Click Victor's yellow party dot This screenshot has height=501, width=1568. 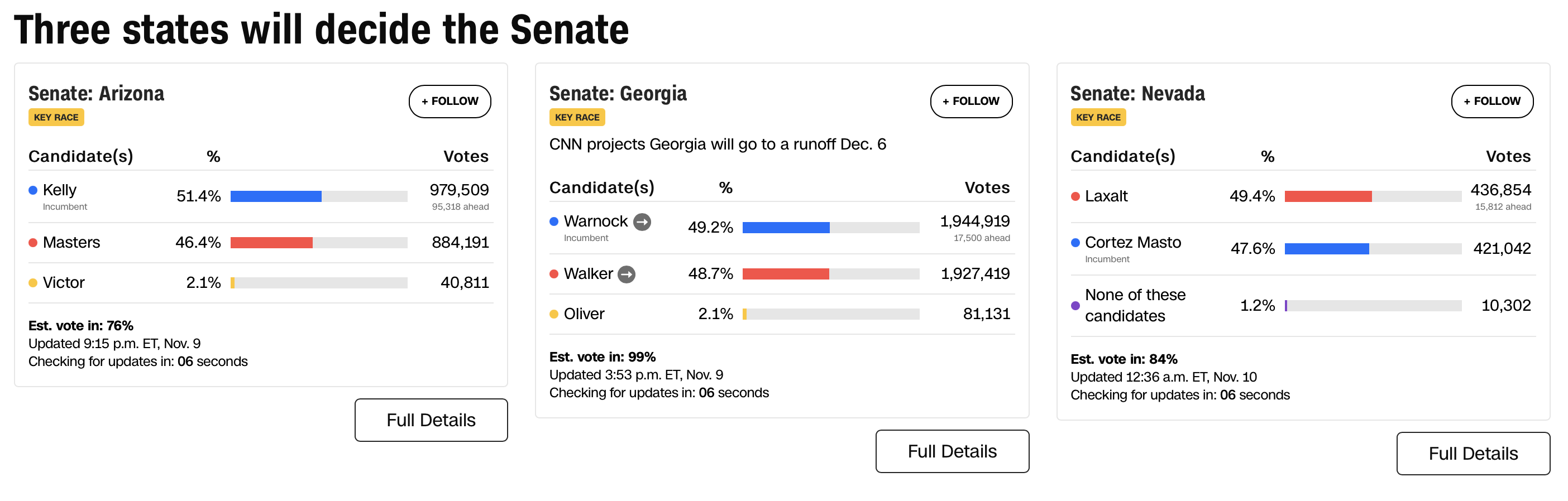33,283
